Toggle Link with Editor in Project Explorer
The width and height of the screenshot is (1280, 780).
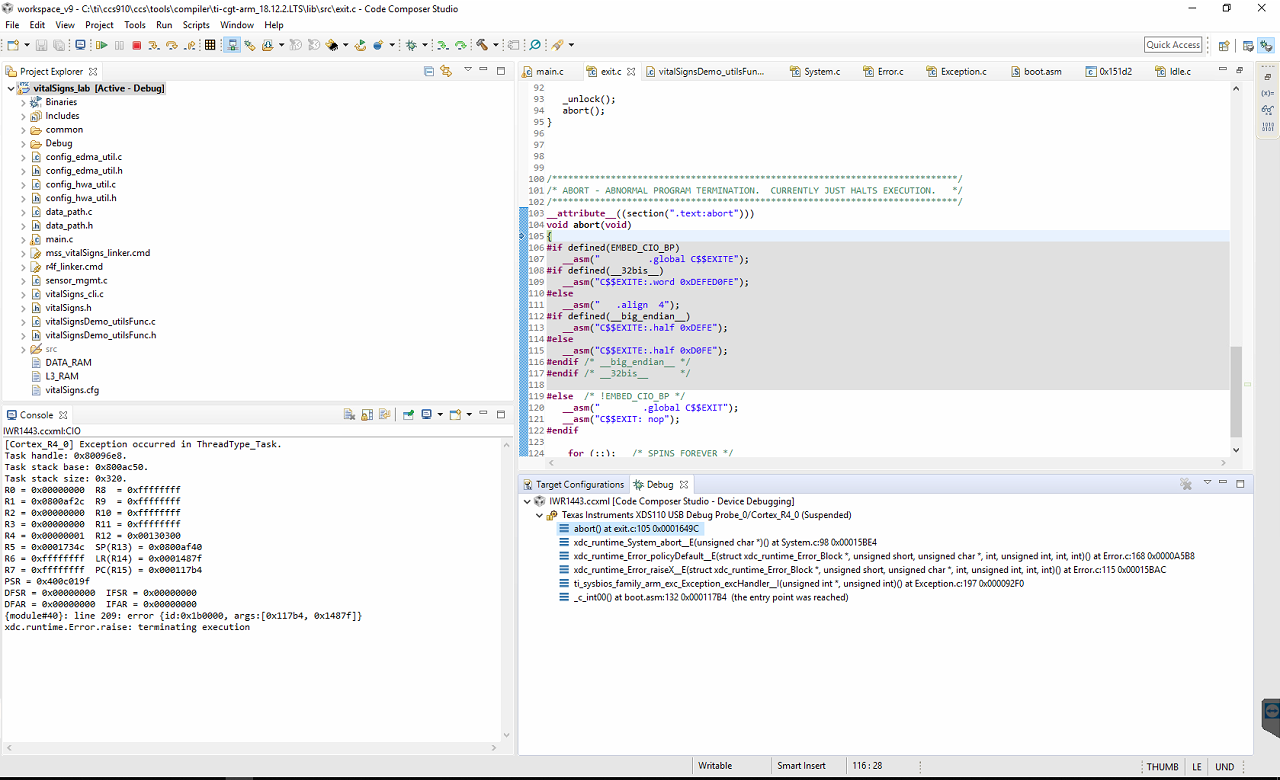pyautogui.click(x=446, y=71)
